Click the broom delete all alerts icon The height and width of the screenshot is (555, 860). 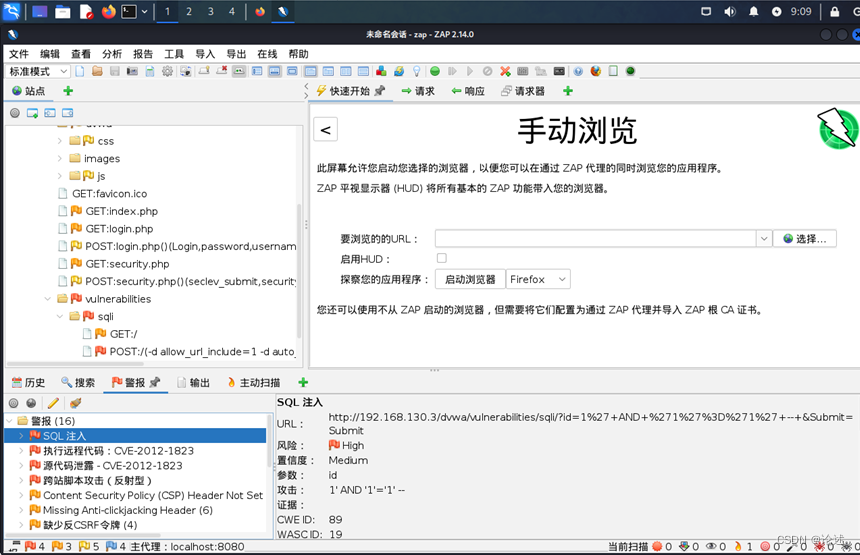75,403
